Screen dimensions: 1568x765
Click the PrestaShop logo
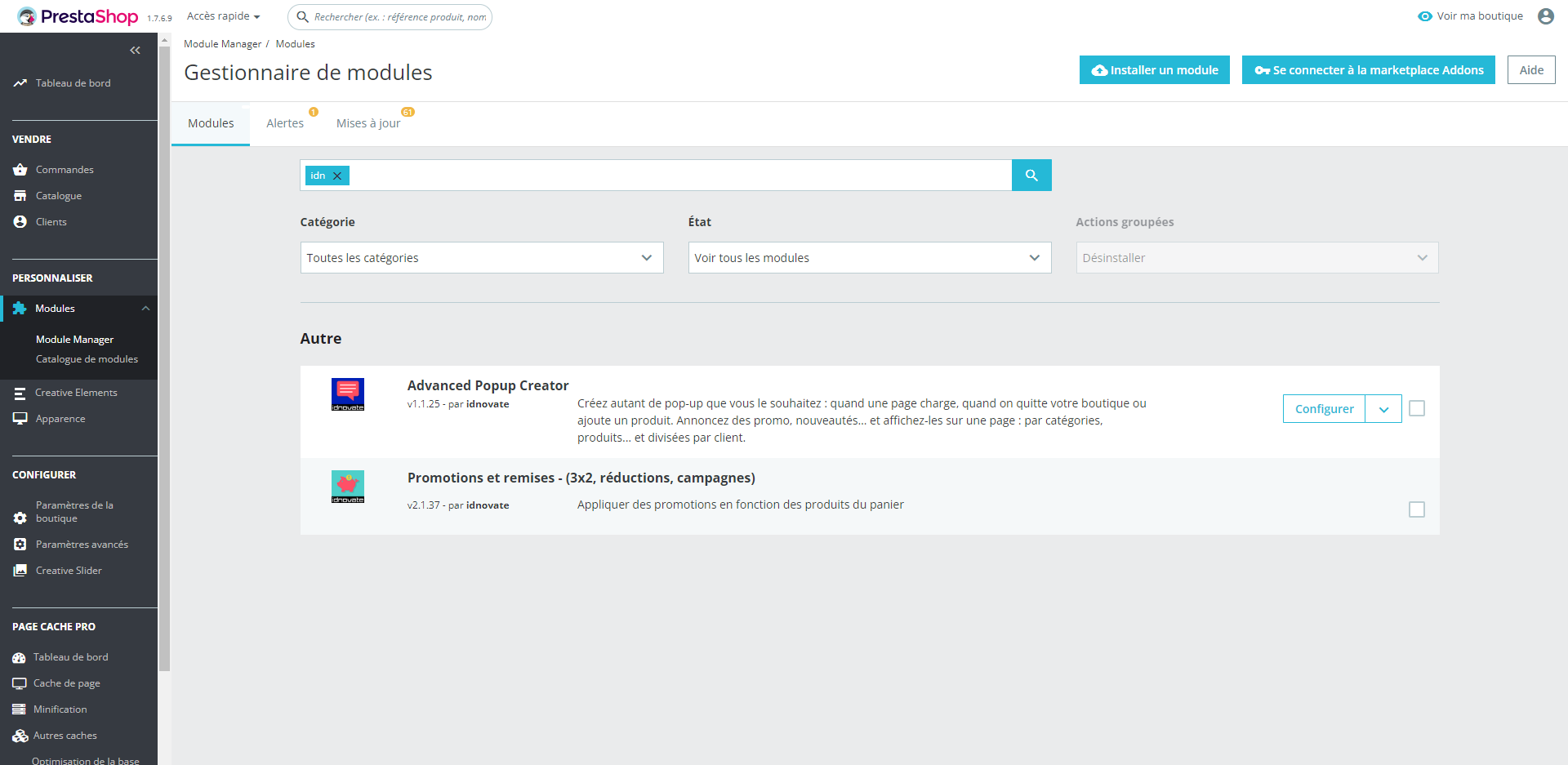[x=78, y=16]
